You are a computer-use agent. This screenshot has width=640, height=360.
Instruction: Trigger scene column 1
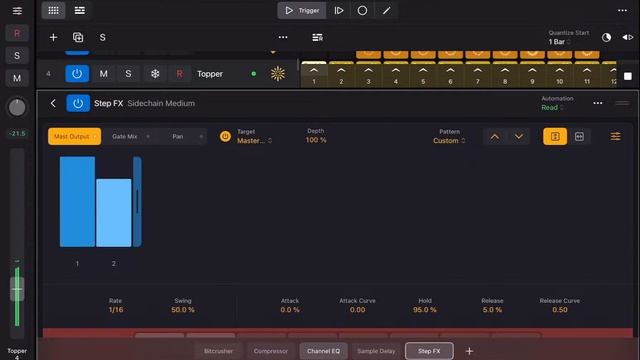click(x=314, y=75)
